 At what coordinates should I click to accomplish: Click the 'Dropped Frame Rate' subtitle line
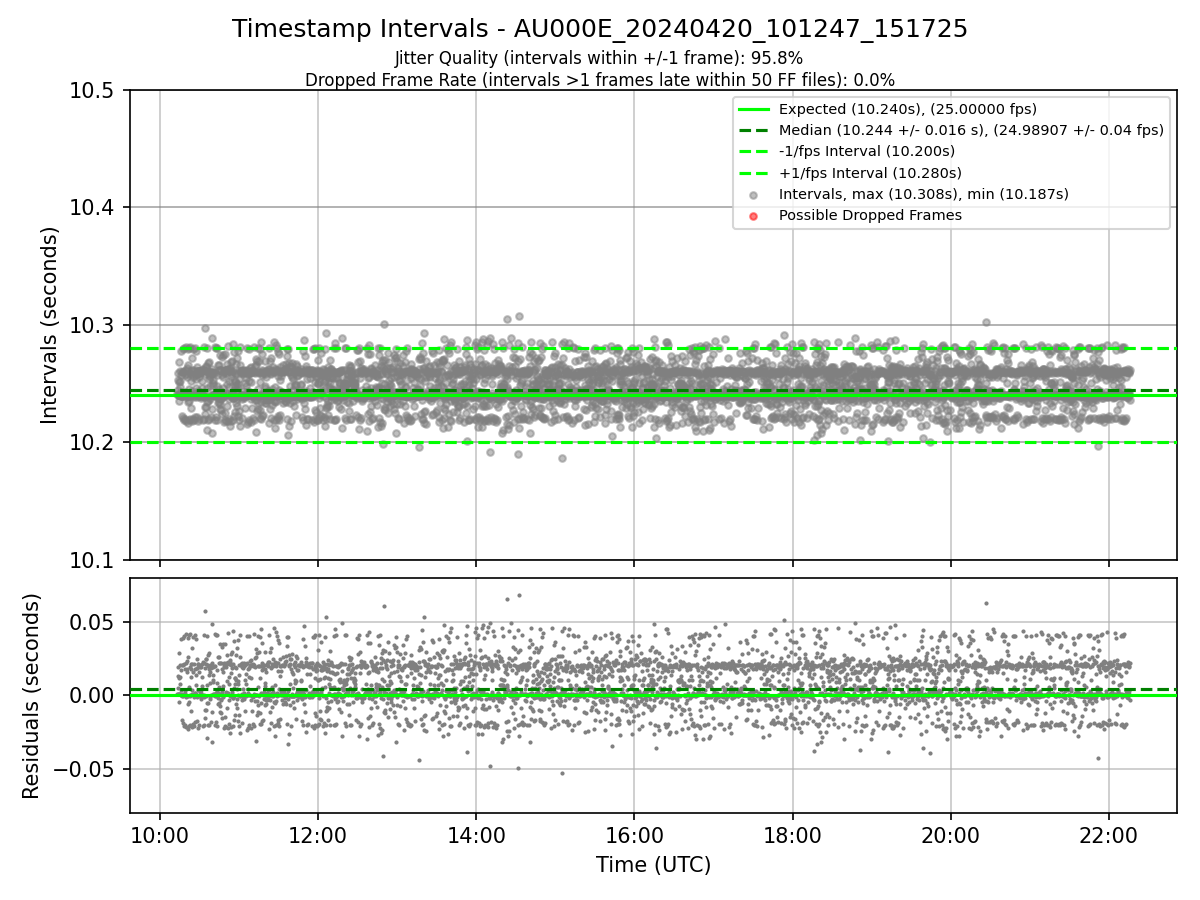click(600, 80)
